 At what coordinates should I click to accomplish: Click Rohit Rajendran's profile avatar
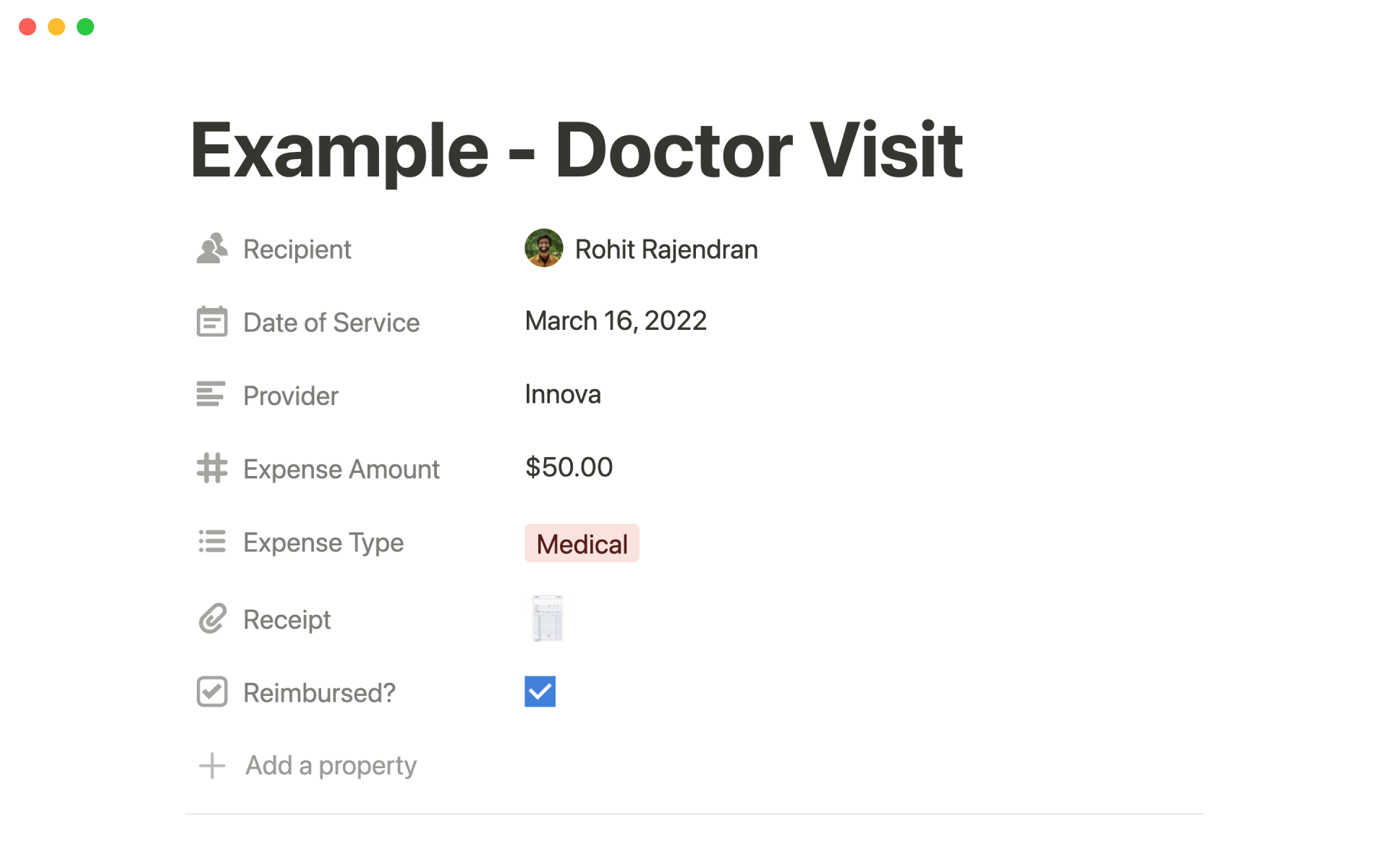[x=543, y=248]
